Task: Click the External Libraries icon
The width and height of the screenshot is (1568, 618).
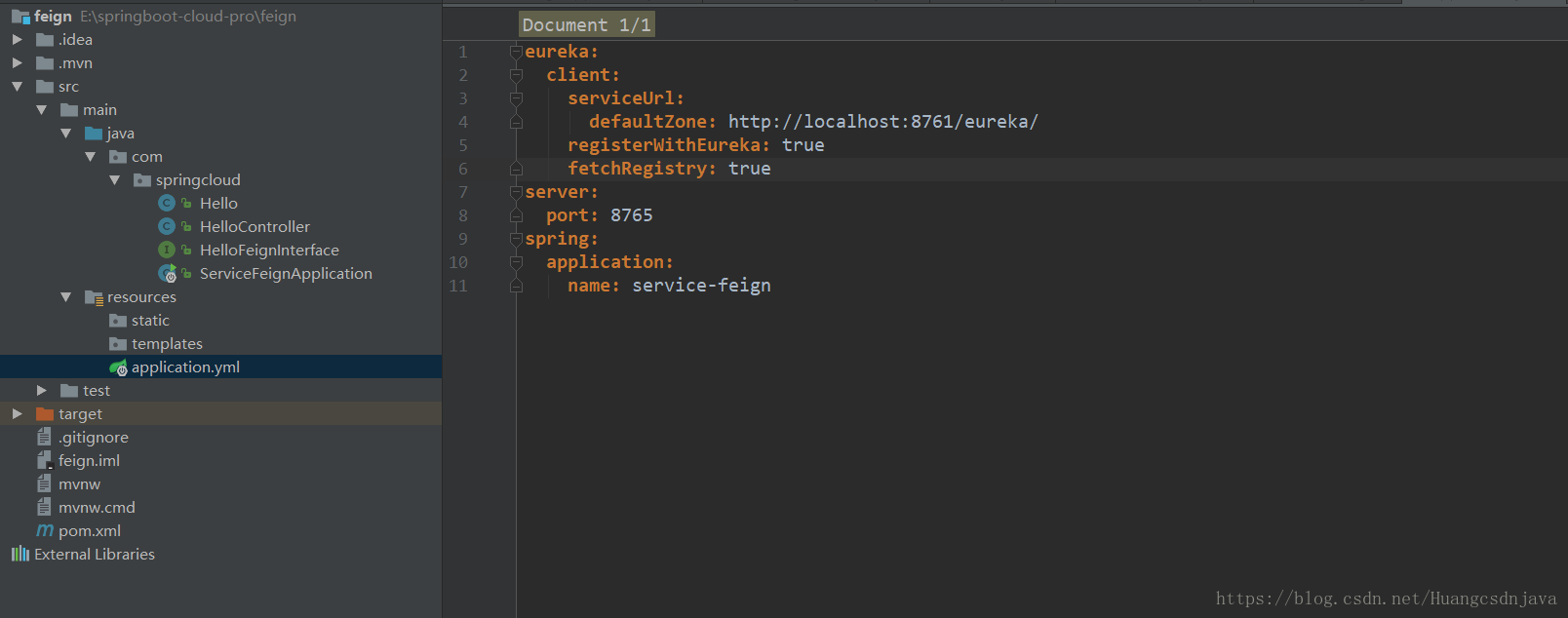Action: tap(20, 554)
